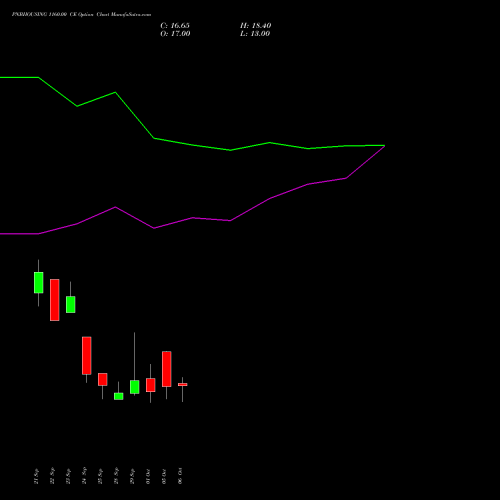Select the green candlestick for 21 Sep
This screenshot has width=500, height=500.
point(39,283)
